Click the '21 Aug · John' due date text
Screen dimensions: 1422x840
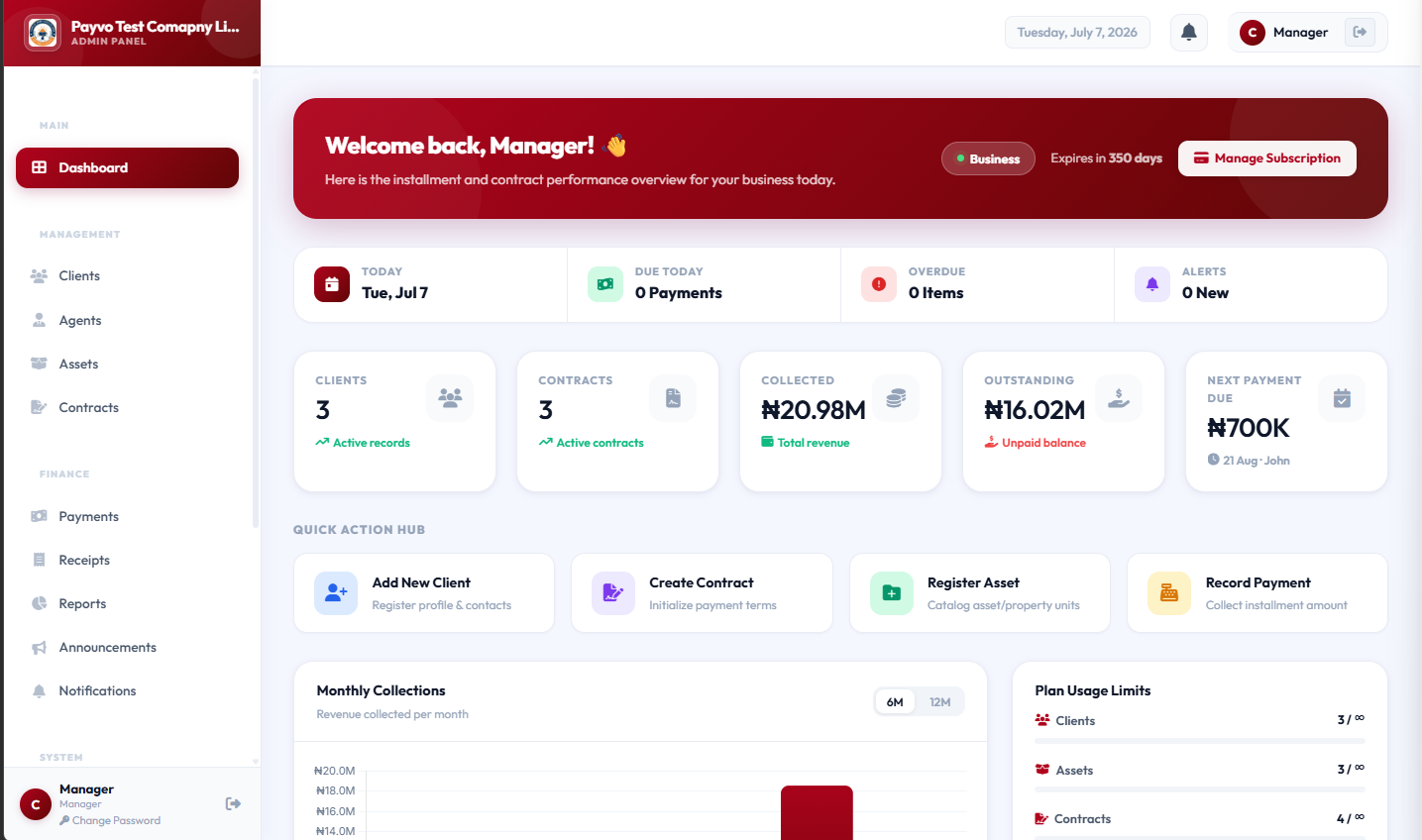pyautogui.click(x=1257, y=461)
